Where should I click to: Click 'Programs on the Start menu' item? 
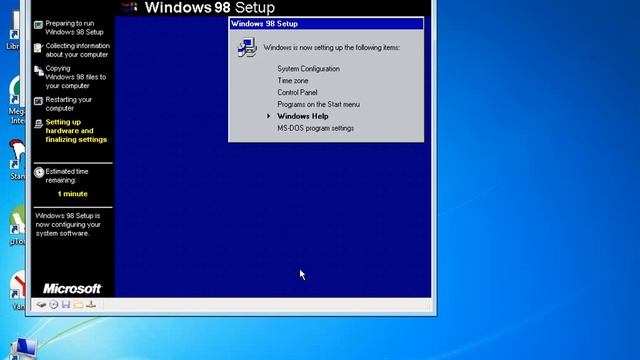[319, 104]
